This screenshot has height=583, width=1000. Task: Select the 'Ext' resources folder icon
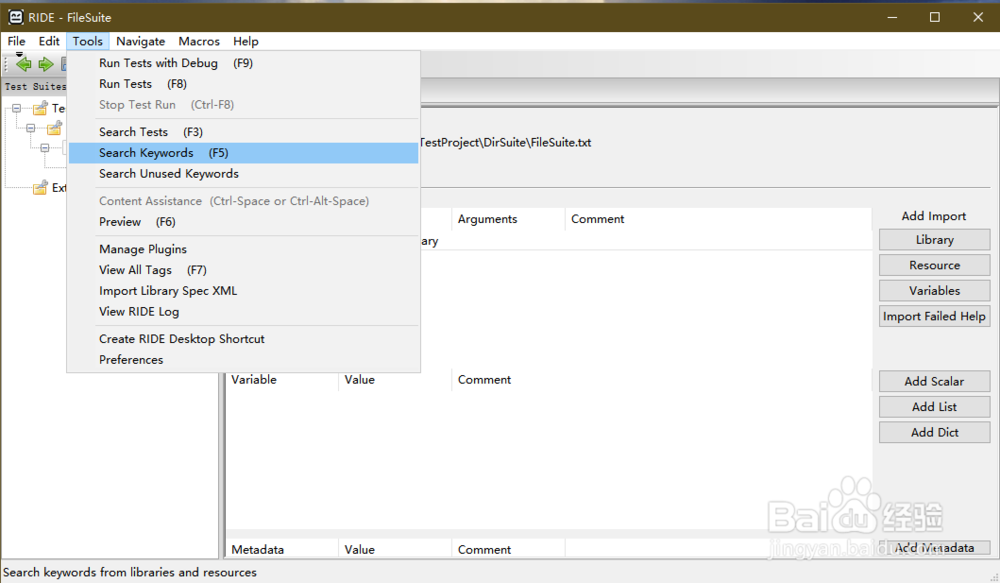click(x=40, y=188)
